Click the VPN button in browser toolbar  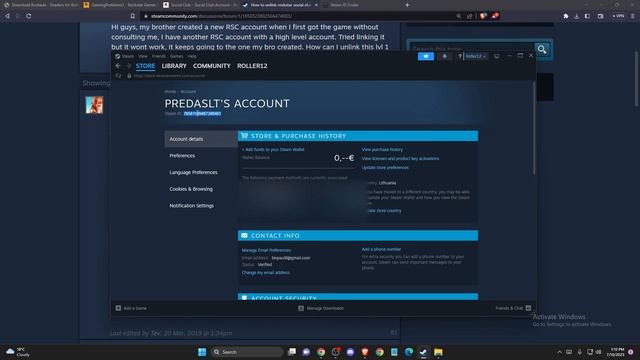coord(618,16)
